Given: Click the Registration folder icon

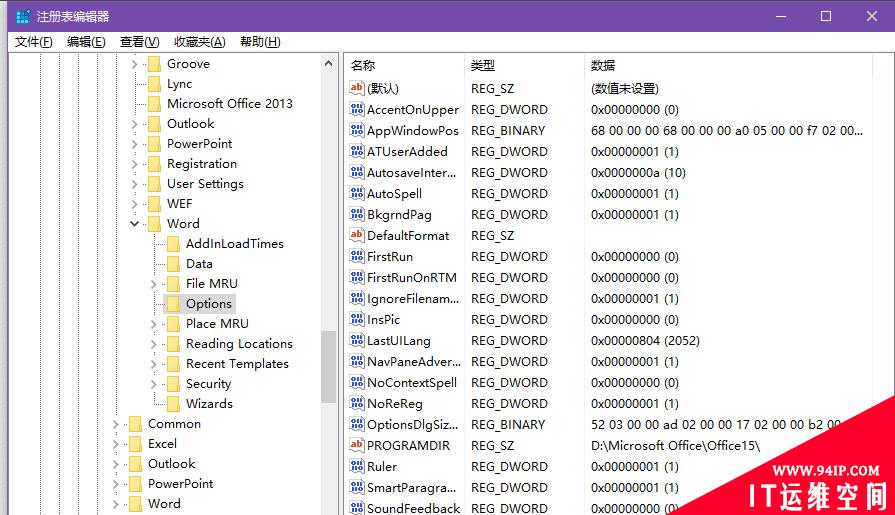Looking at the screenshot, I should point(154,164).
